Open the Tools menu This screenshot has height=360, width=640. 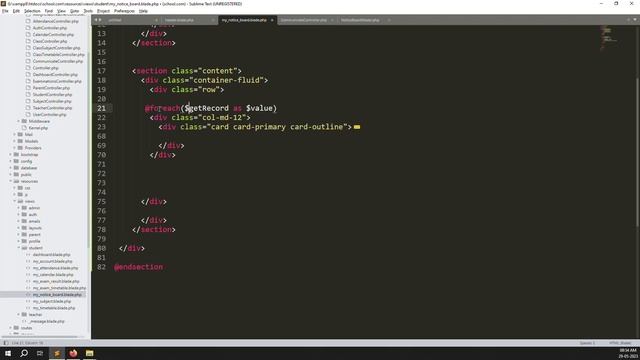coord(88,11)
